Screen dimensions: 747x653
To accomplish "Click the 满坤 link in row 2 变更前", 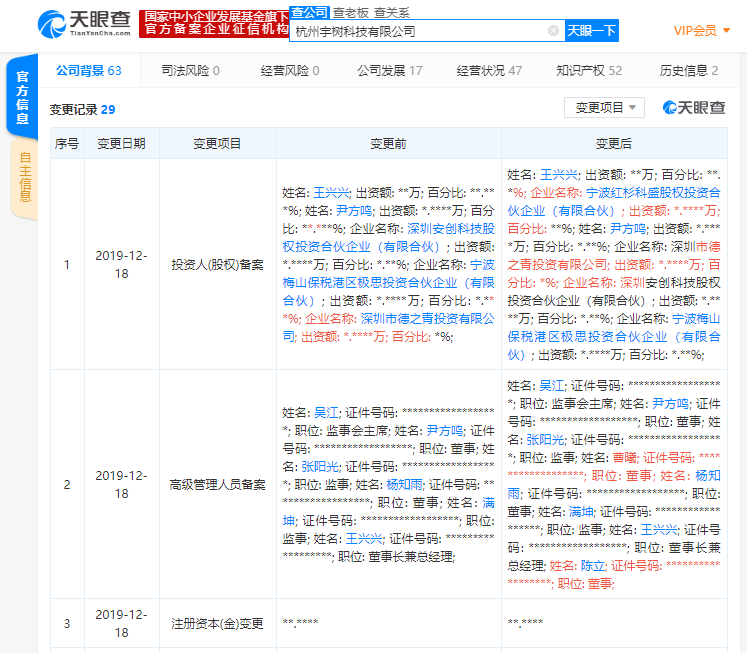I will click(388, 512).
